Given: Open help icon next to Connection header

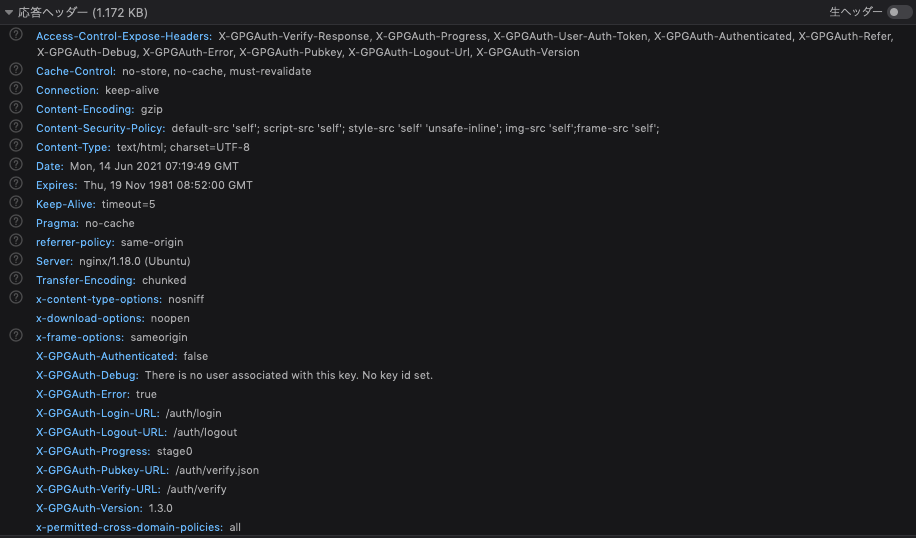Looking at the screenshot, I should [16, 88].
